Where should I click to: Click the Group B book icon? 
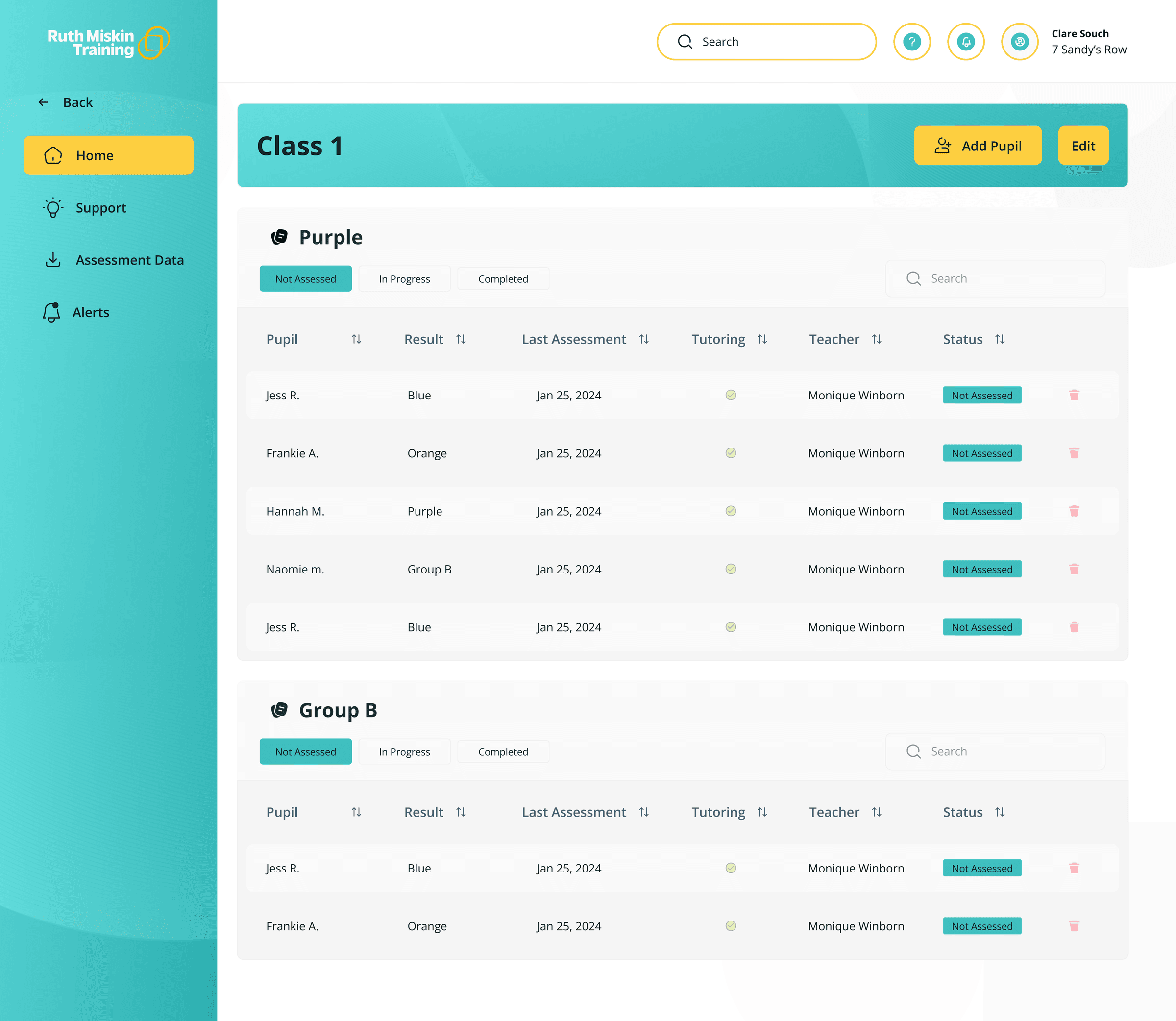(279, 710)
